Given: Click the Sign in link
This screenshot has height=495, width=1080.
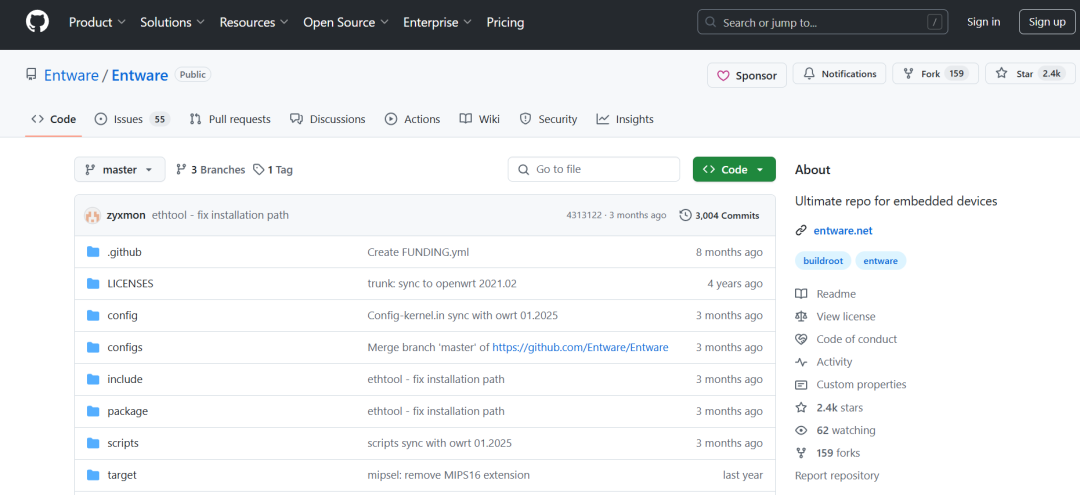Looking at the screenshot, I should 984,22.
